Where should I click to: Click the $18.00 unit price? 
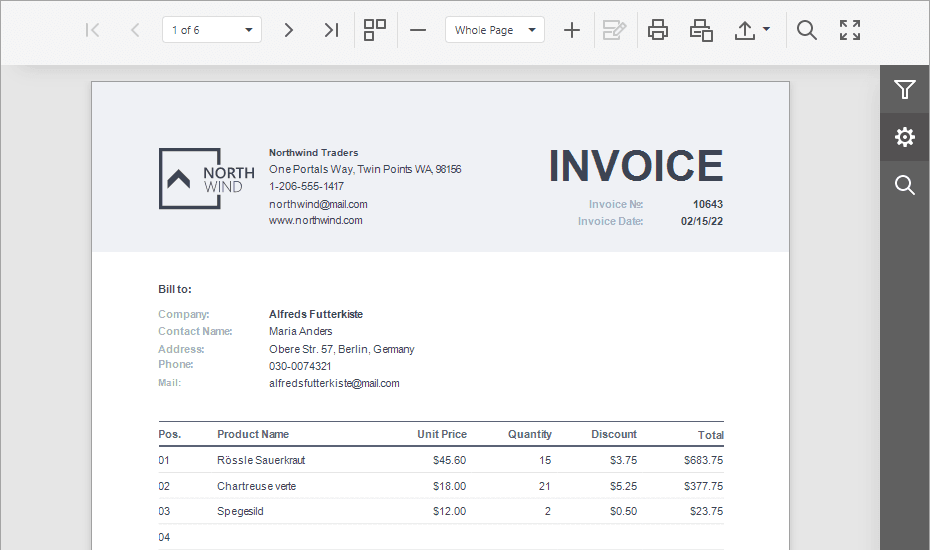pos(449,486)
